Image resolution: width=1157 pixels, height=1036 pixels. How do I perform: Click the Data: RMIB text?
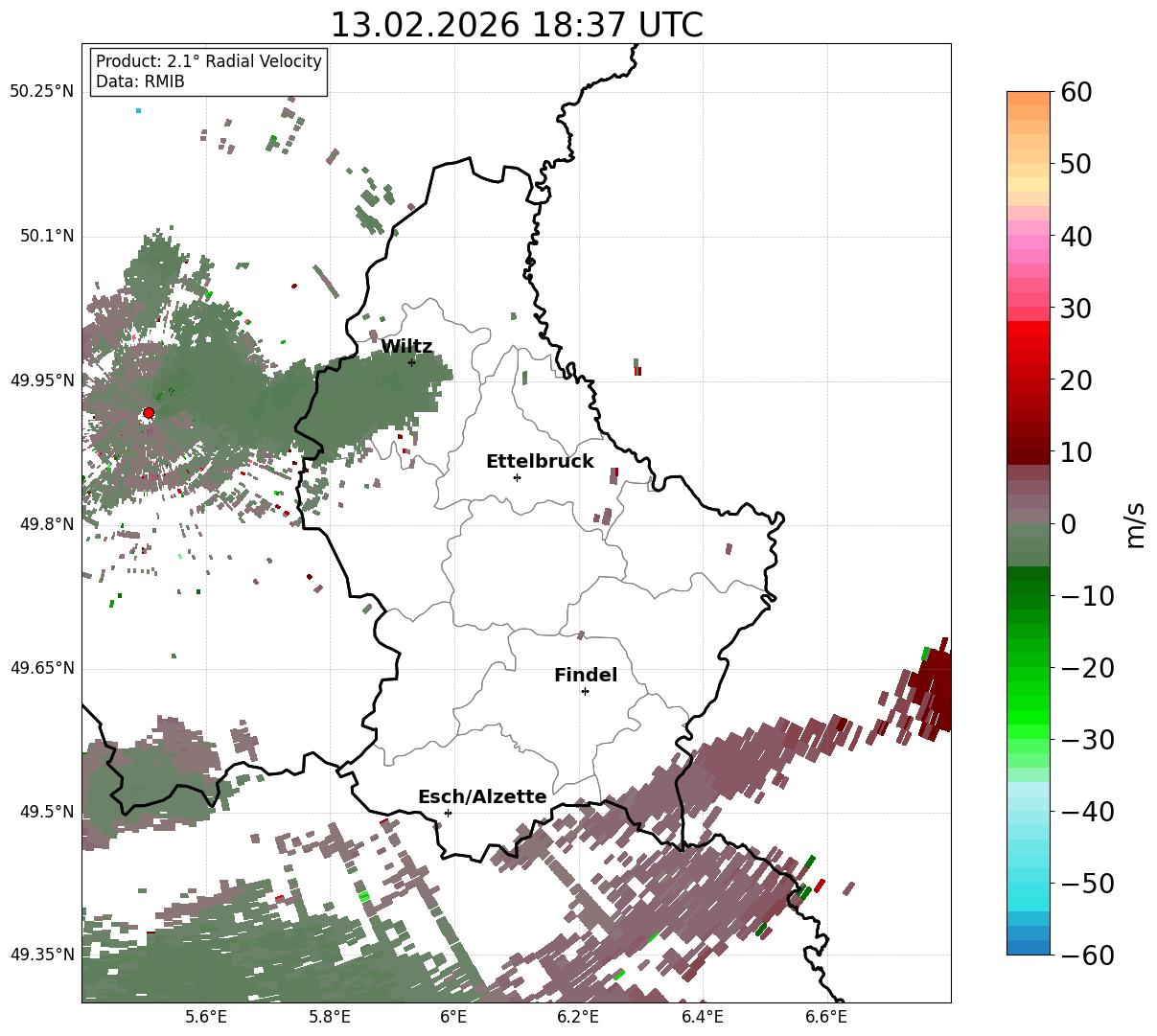pyautogui.click(x=140, y=82)
